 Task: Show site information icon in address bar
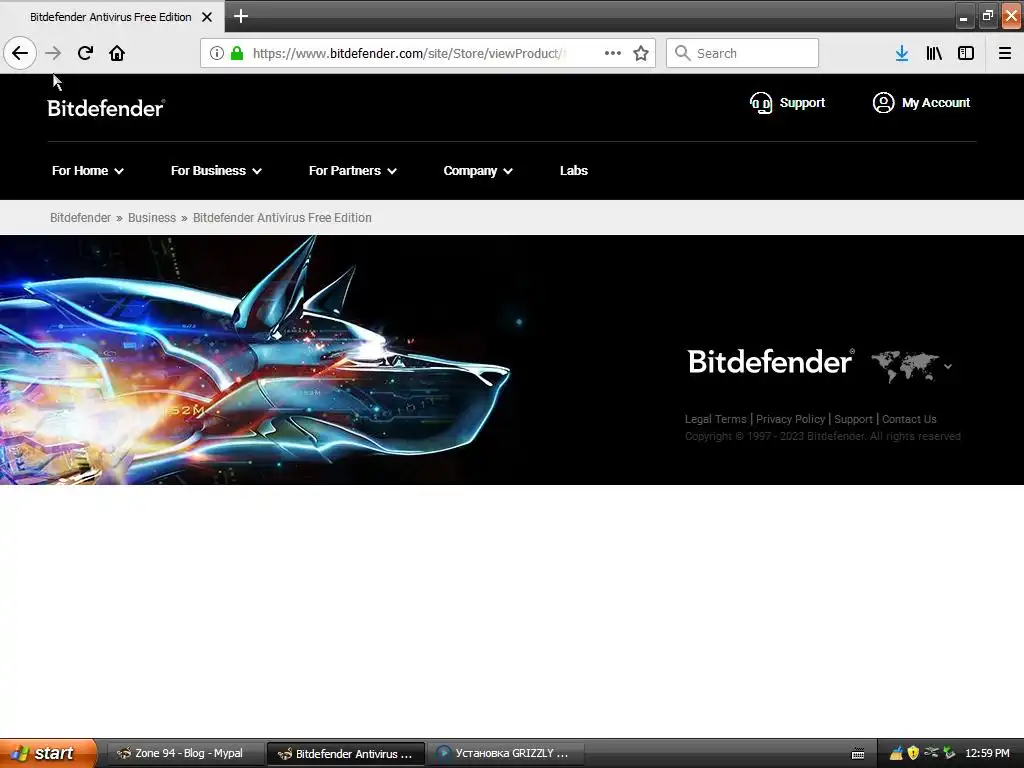(x=217, y=53)
